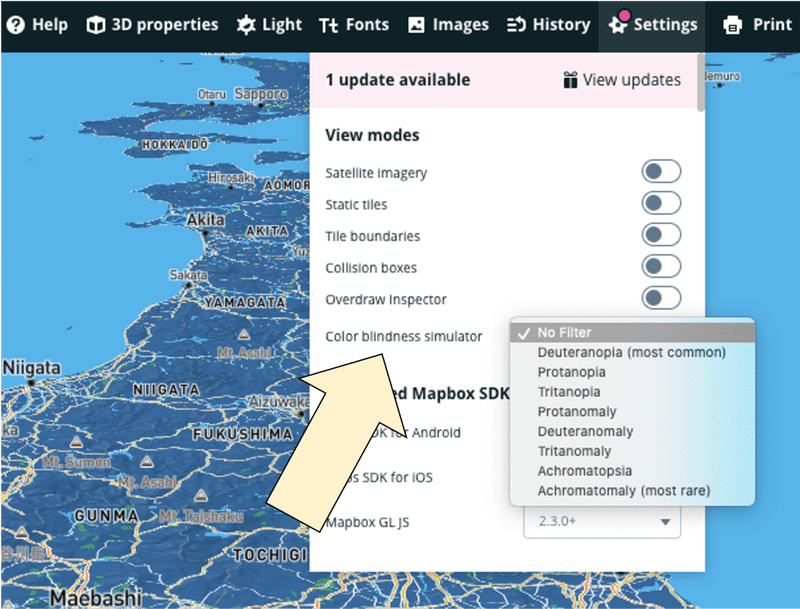
Task: Toggle Tile boundaries on
Action: pos(661,235)
